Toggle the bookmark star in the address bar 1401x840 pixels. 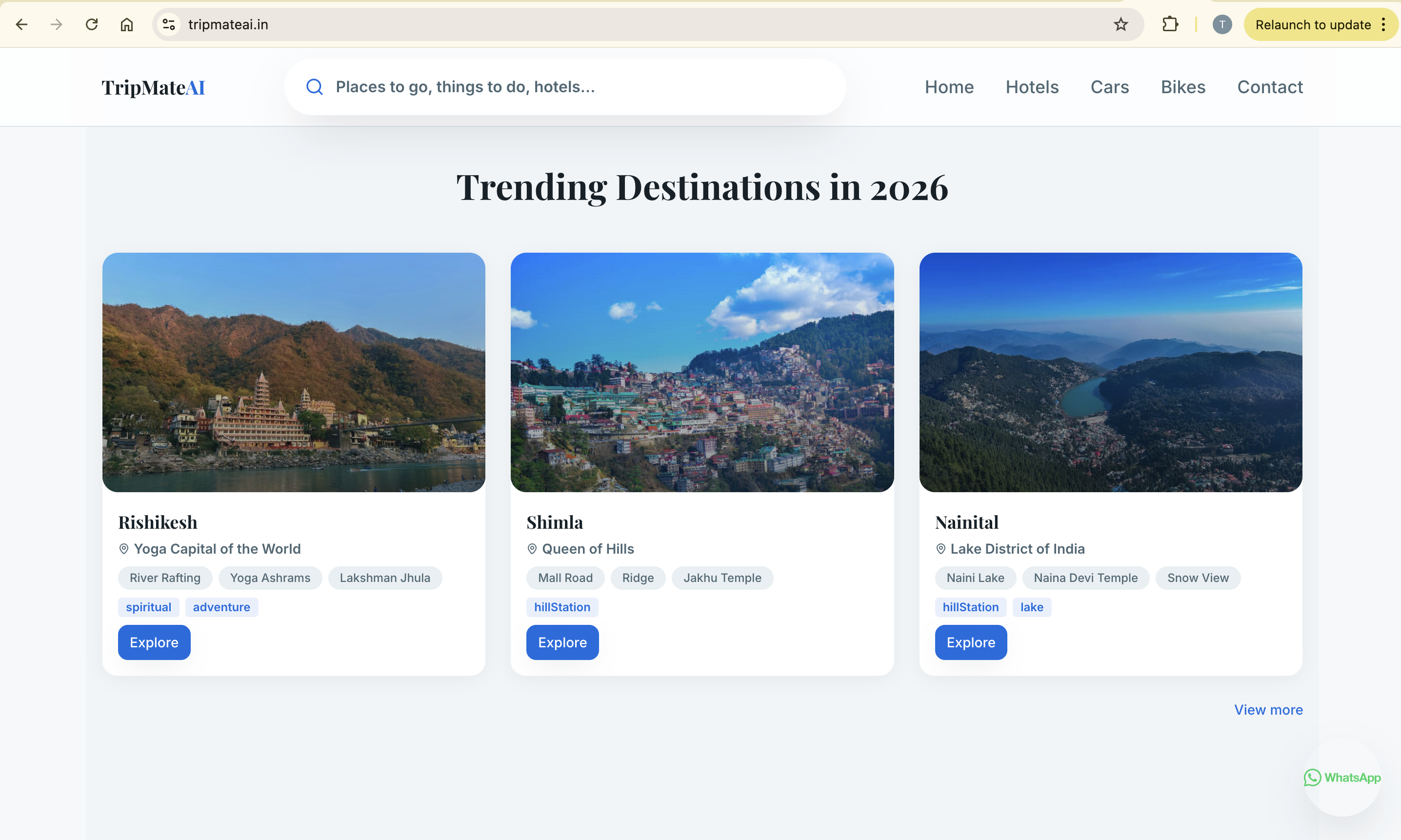pos(1121,24)
